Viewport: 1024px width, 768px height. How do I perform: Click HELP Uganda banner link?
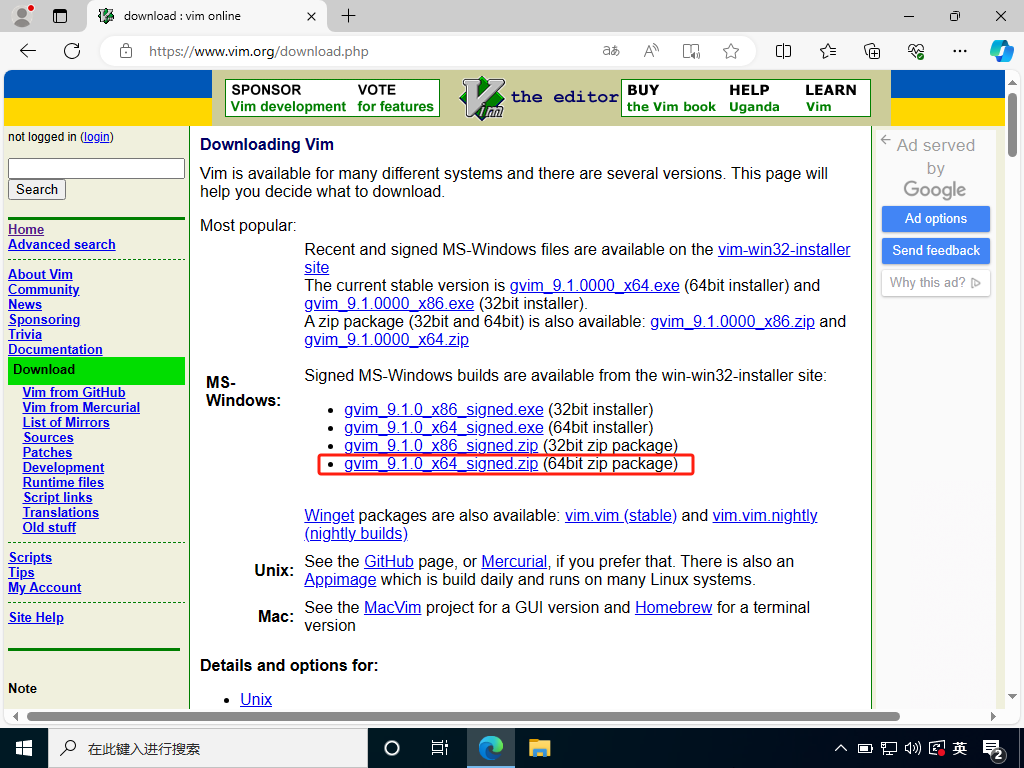point(754,98)
